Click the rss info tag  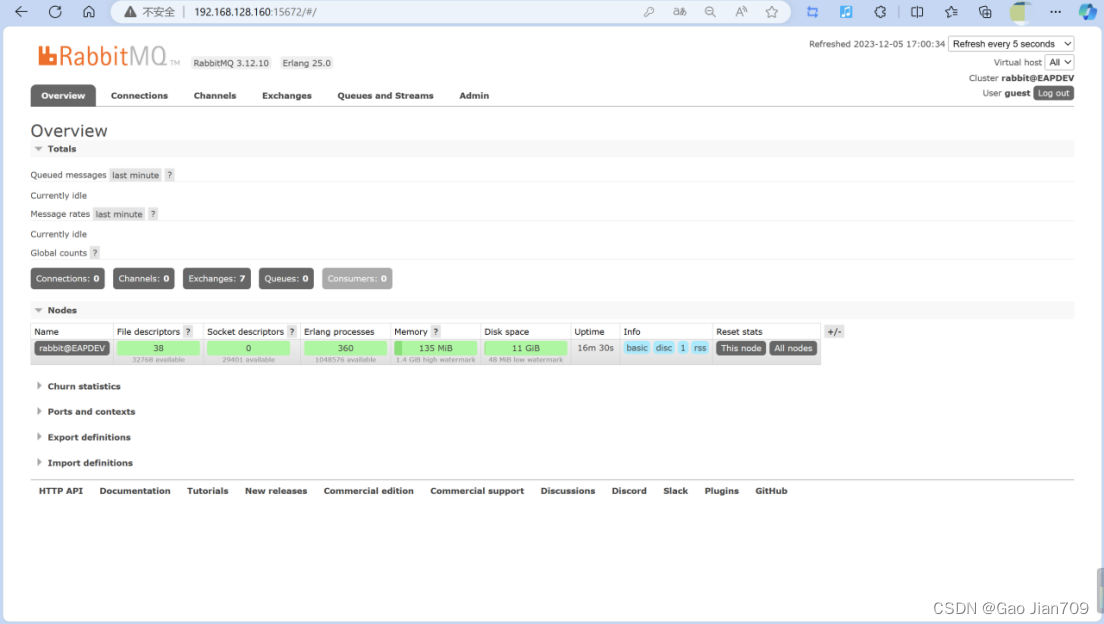[x=700, y=348]
